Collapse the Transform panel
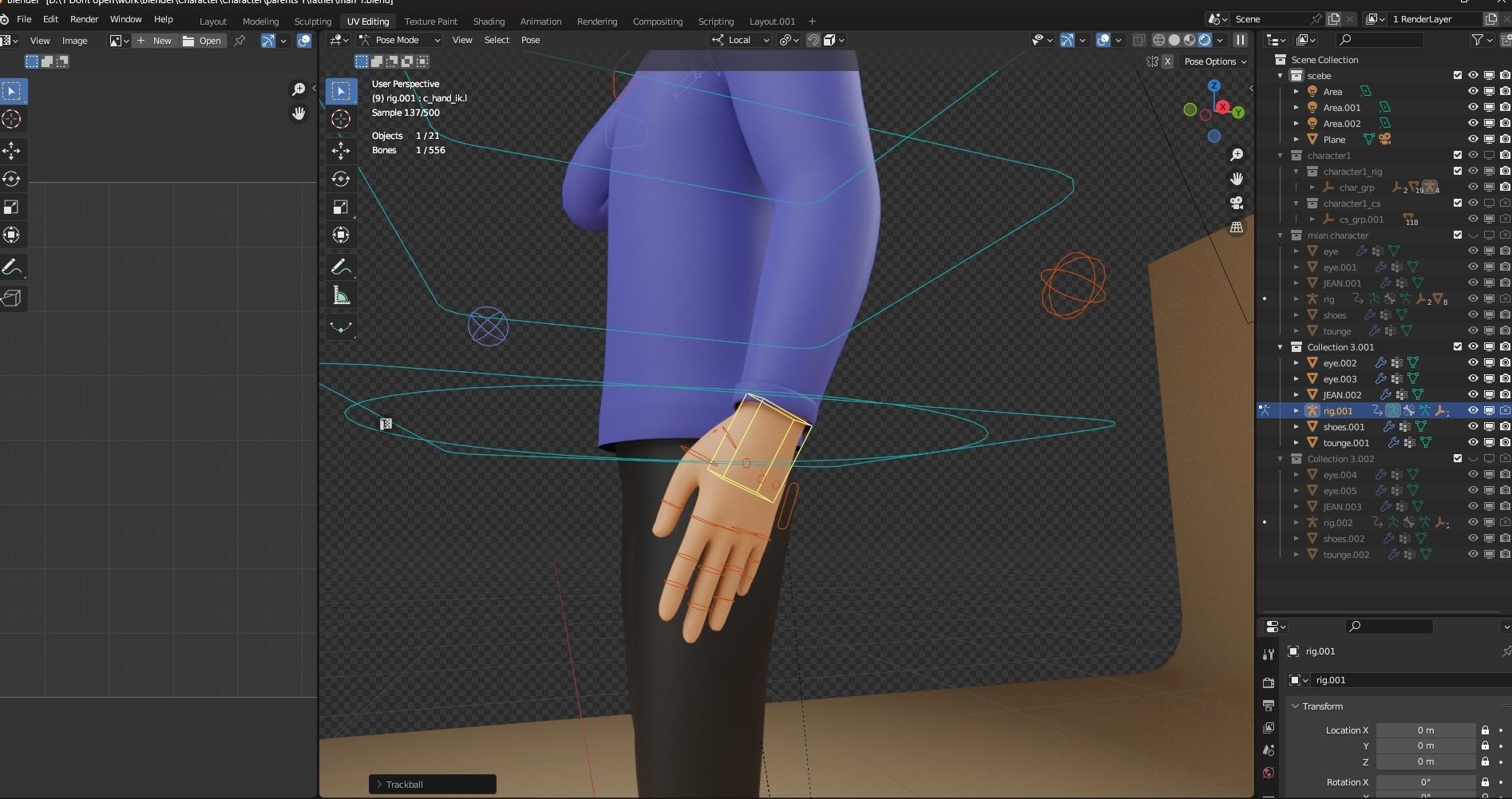This screenshot has width=1512, height=799. 1294,706
